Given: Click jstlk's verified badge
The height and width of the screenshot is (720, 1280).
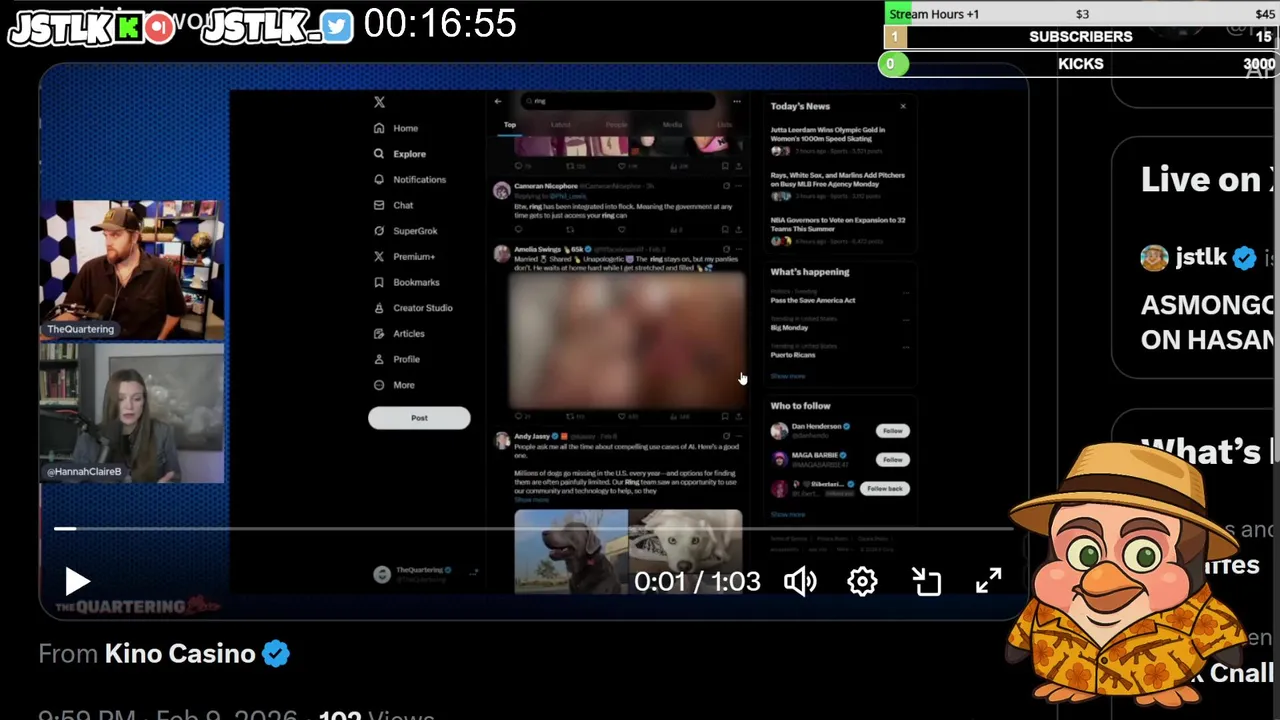Looking at the screenshot, I should (x=1244, y=258).
